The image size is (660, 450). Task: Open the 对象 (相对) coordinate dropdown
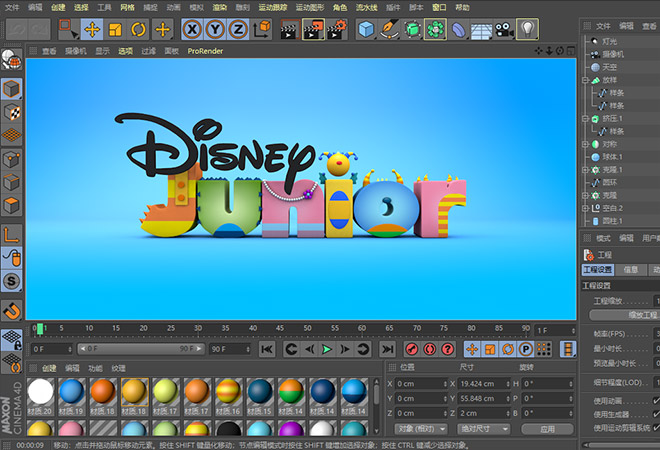click(422, 429)
